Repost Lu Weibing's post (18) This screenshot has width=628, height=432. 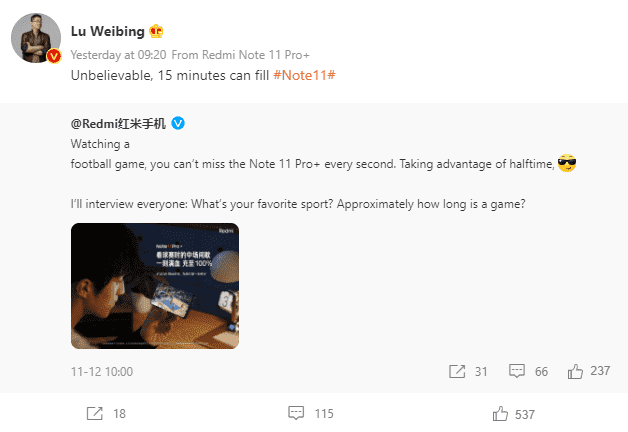pos(106,413)
